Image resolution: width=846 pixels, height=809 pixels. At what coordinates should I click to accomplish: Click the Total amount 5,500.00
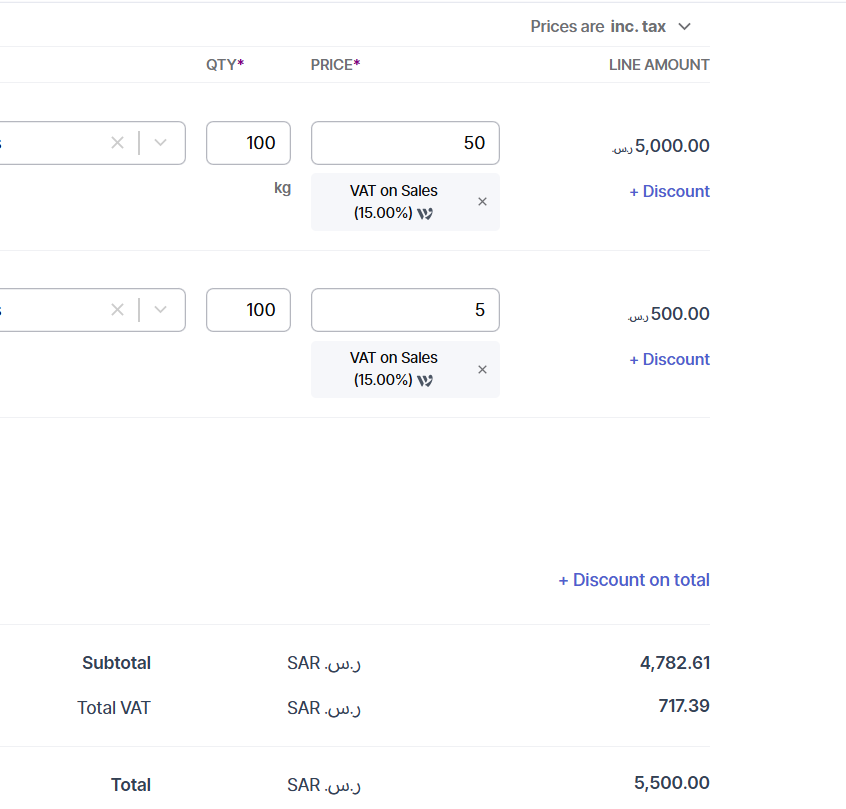[x=671, y=783]
